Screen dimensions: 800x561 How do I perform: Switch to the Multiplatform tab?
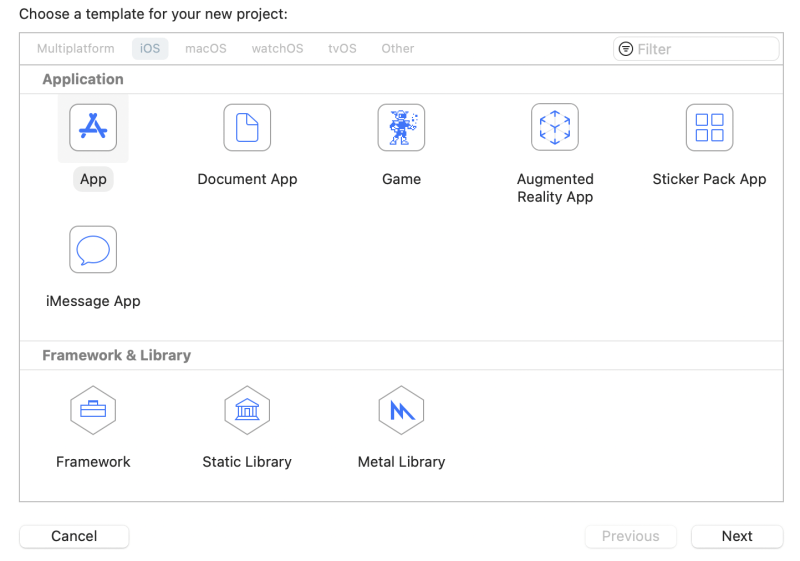(76, 48)
